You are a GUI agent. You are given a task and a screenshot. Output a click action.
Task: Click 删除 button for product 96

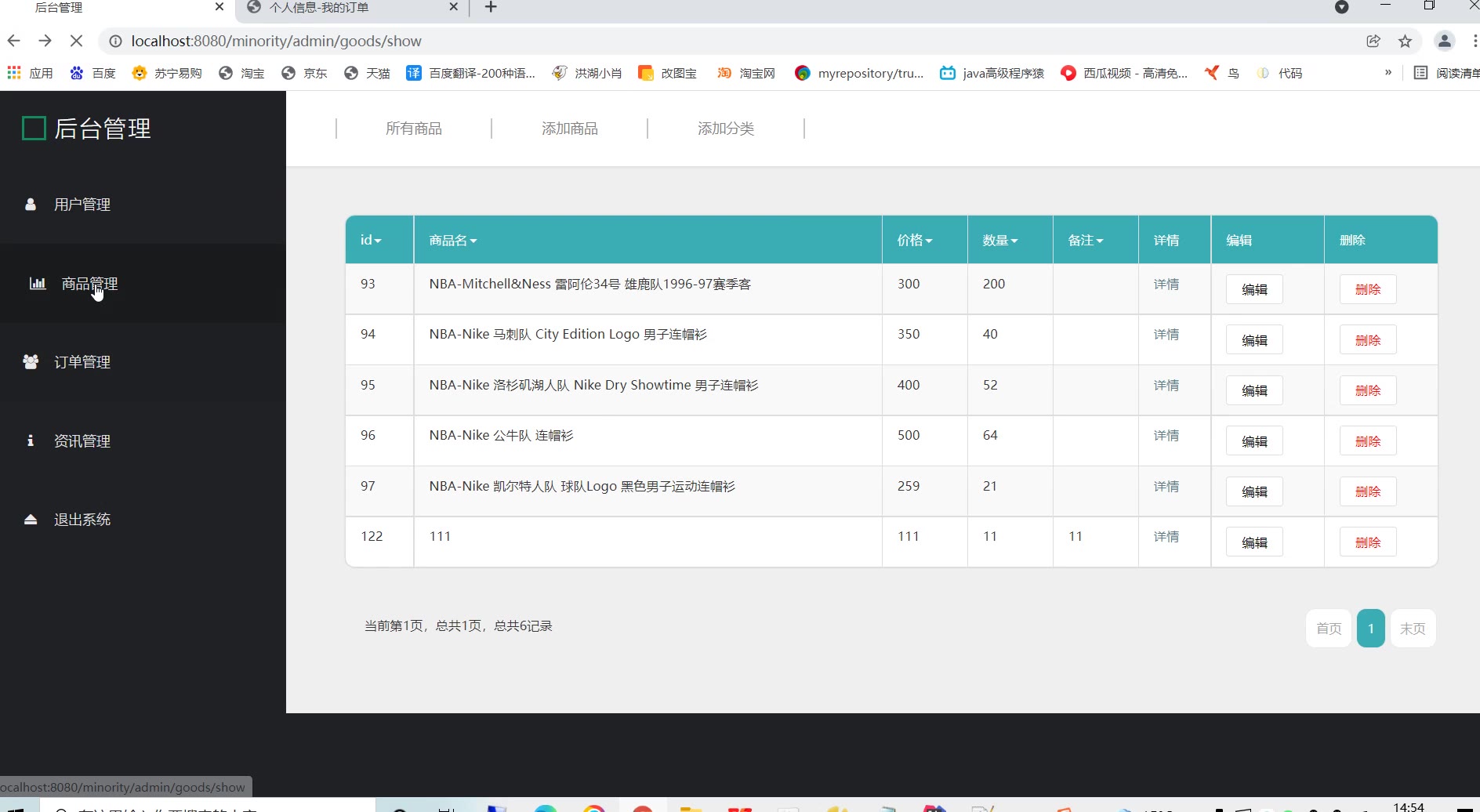pos(1368,441)
